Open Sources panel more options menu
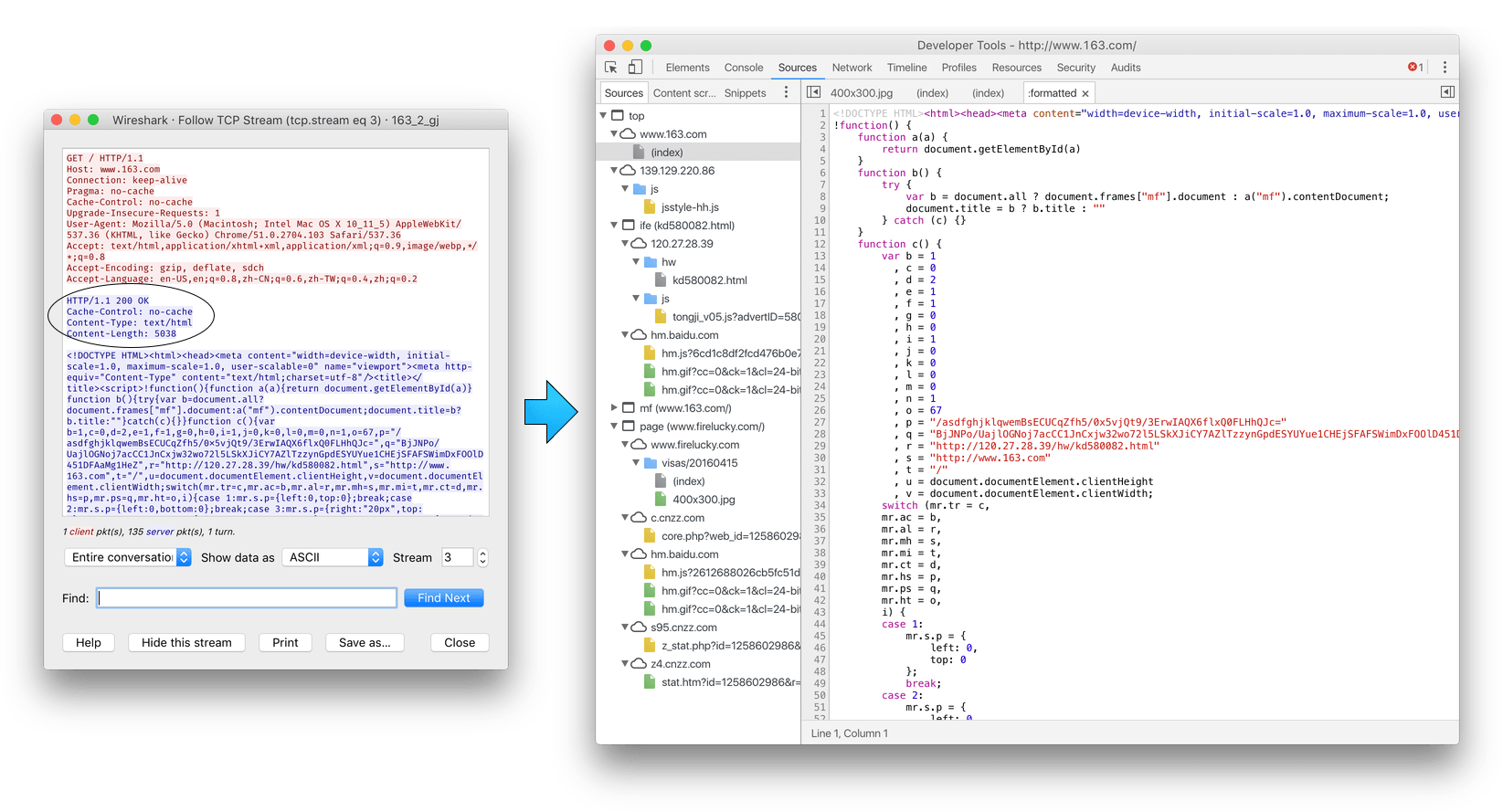This screenshot has height=812, width=1503. [786, 92]
